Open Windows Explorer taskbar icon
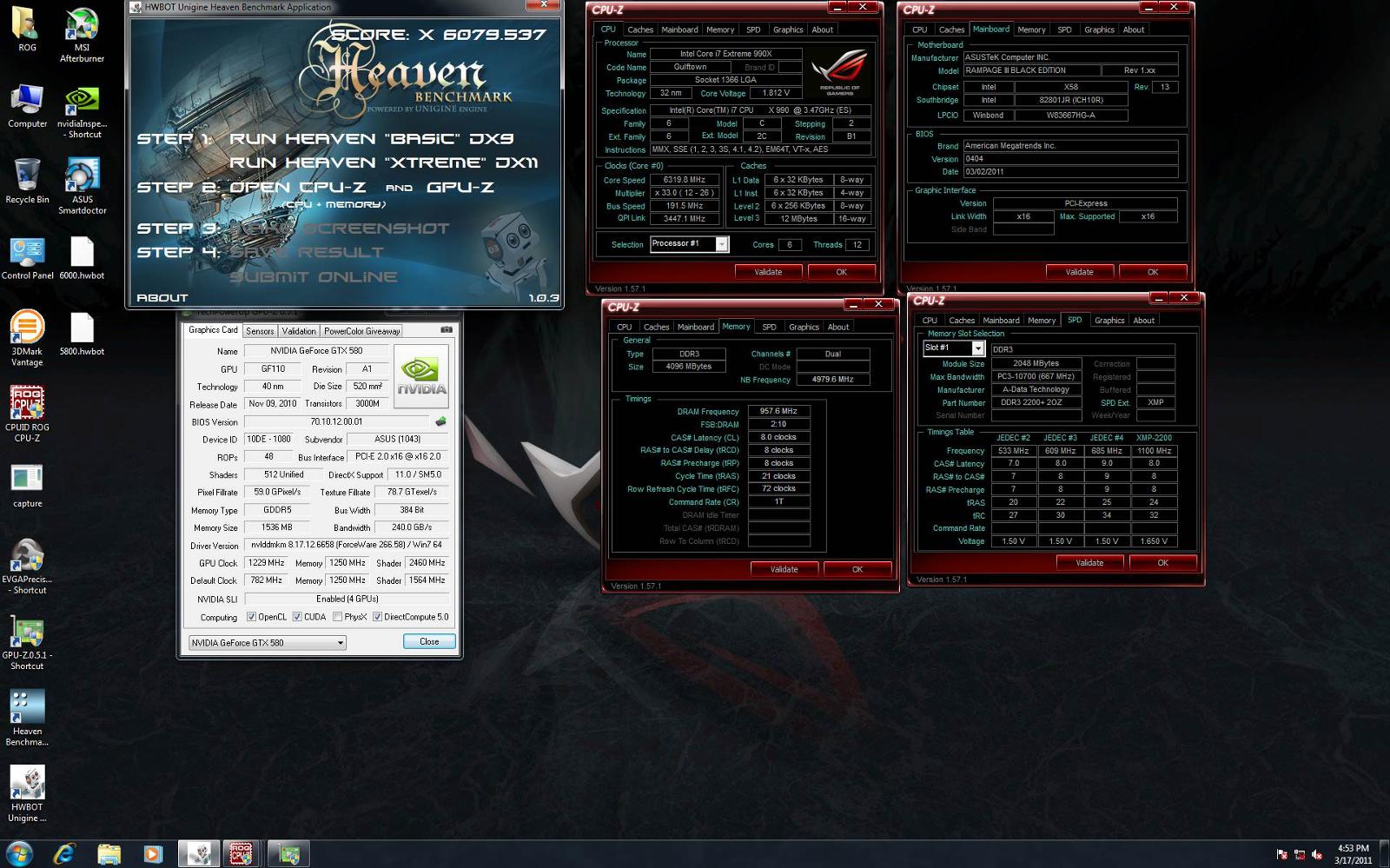The image size is (1390, 868). point(109,854)
